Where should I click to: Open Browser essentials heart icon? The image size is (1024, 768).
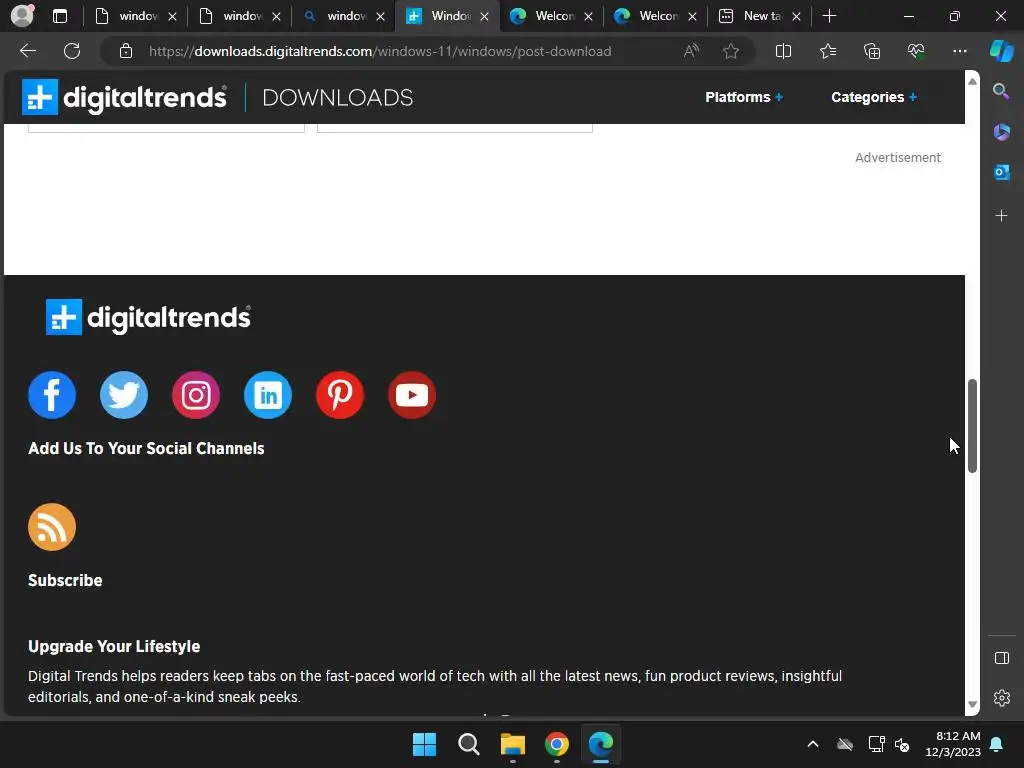click(x=916, y=51)
